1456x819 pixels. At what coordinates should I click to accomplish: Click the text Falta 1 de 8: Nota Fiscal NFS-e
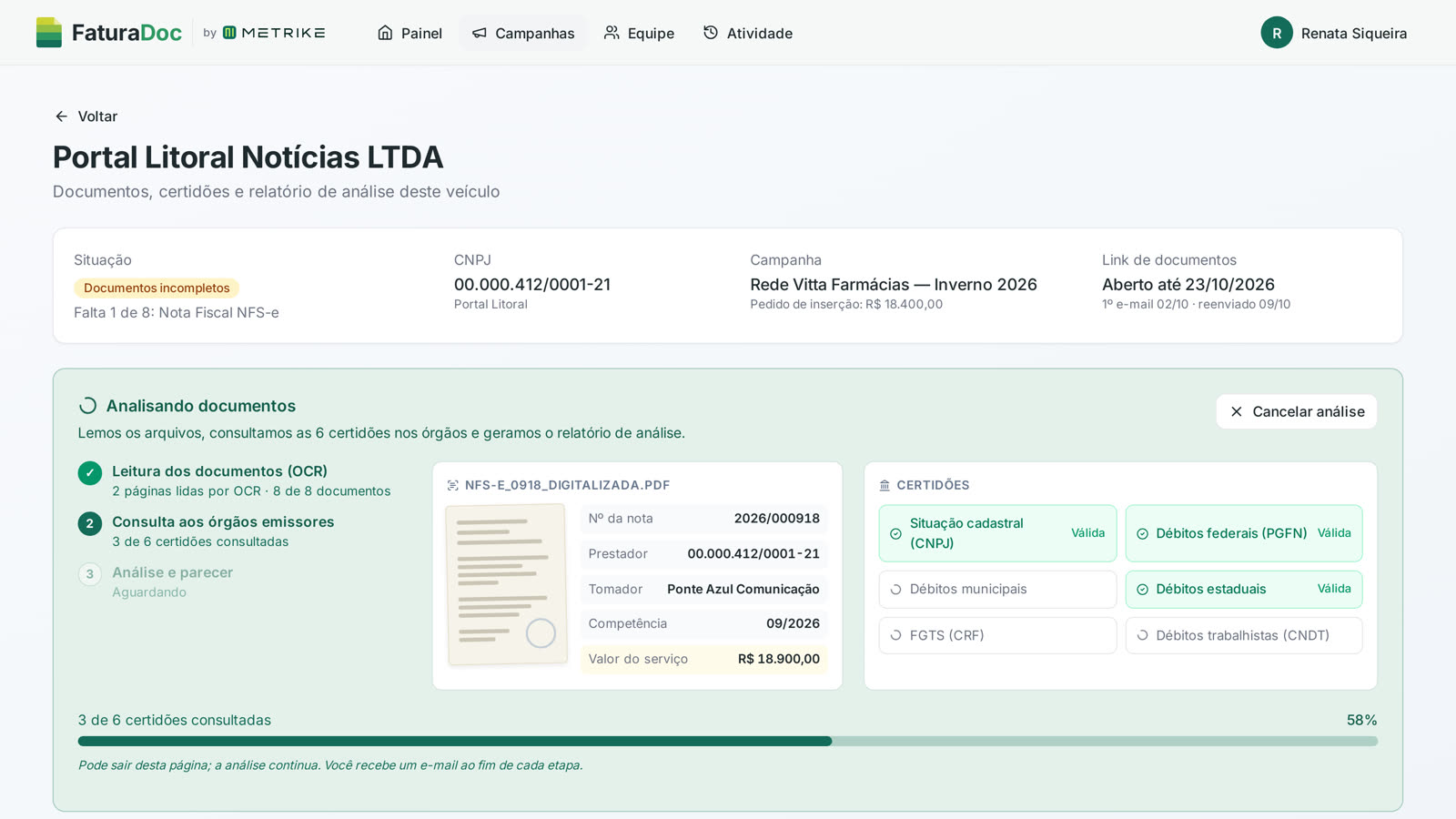(x=177, y=312)
